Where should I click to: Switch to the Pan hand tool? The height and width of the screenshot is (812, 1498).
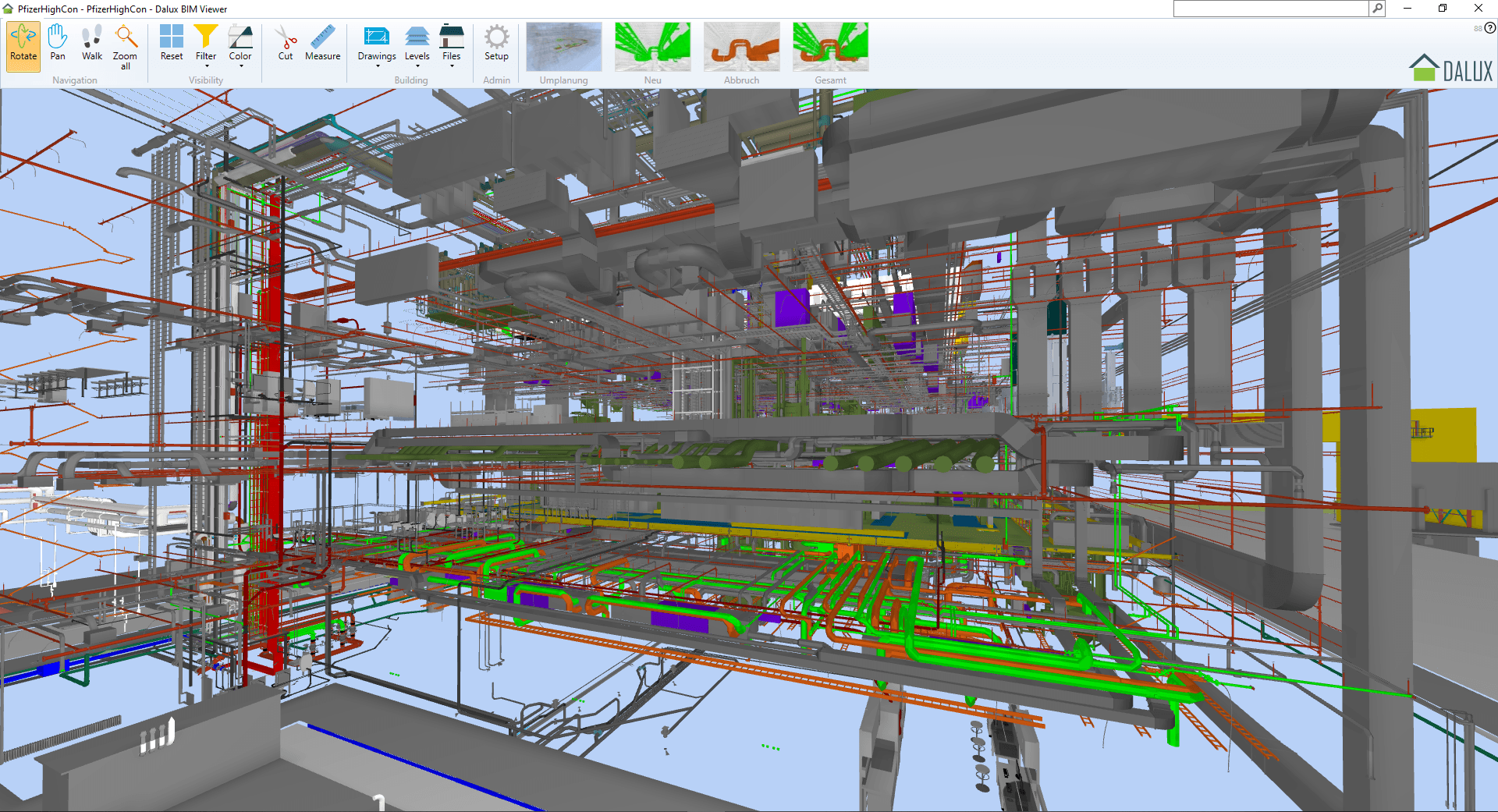point(58,45)
